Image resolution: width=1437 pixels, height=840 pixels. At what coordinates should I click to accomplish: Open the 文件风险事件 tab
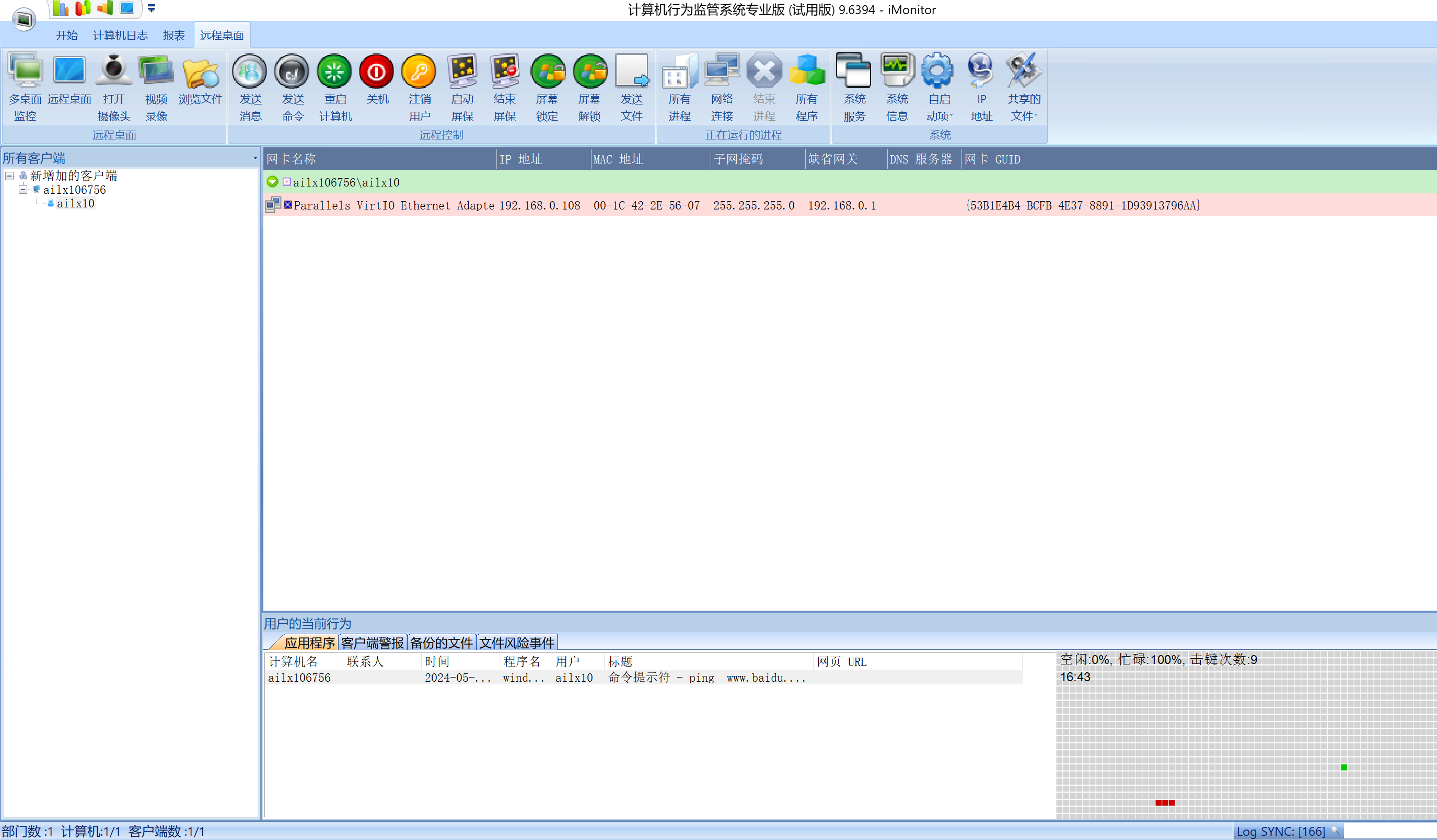(517, 642)
